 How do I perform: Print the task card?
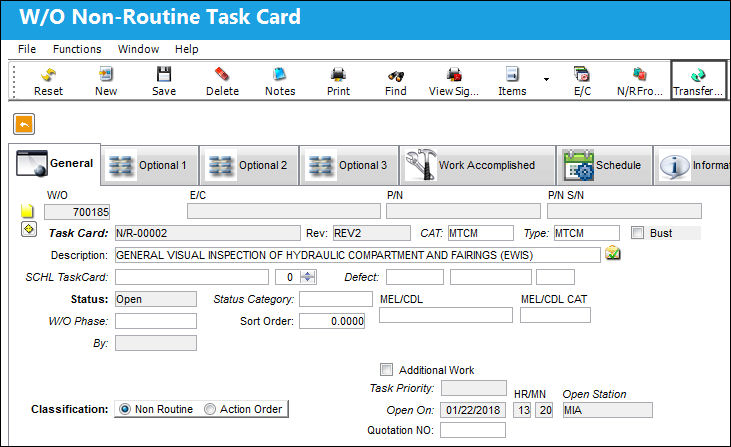tap(338, 81)
